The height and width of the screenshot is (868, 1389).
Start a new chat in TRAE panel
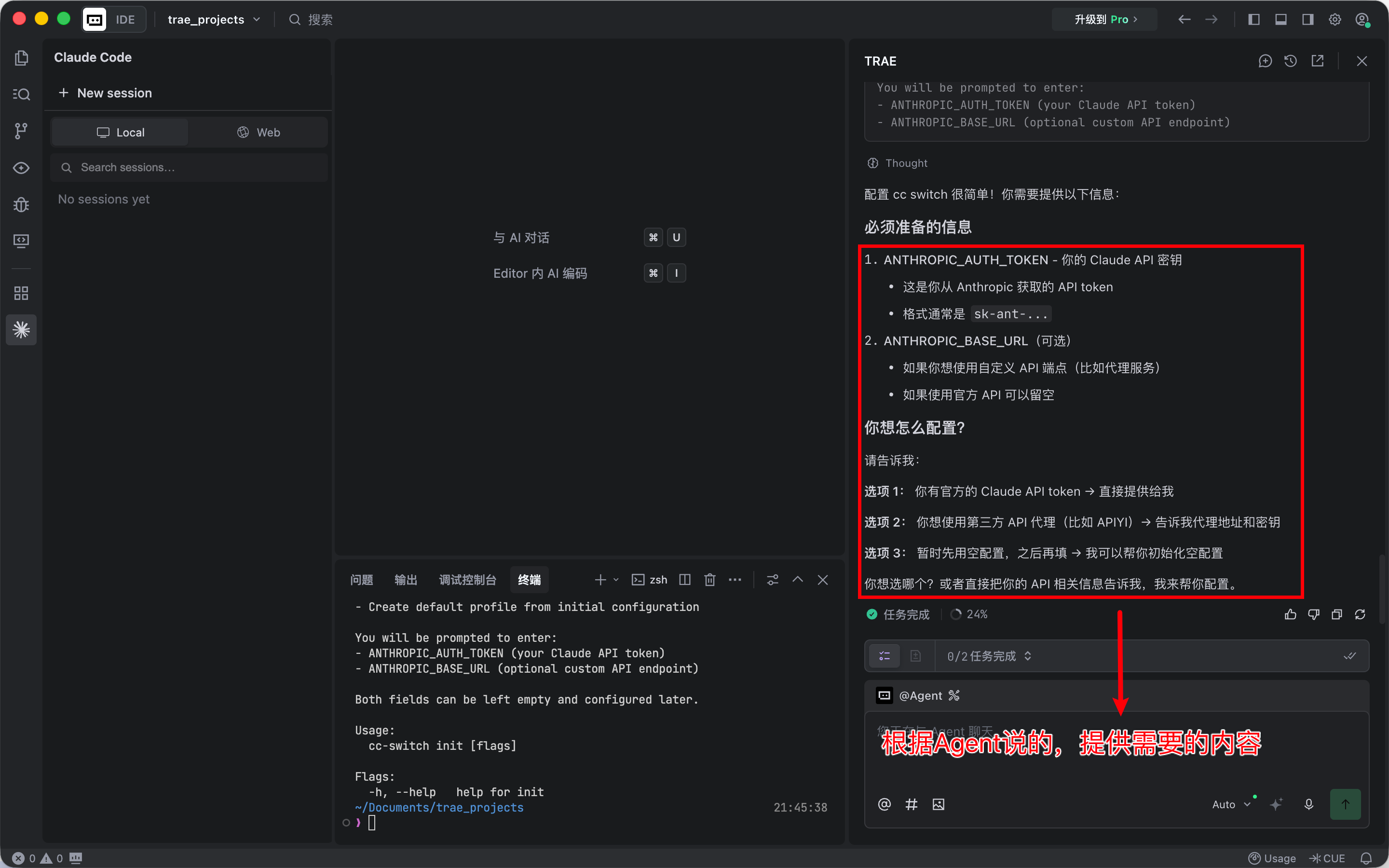(x=1265, y=61)
